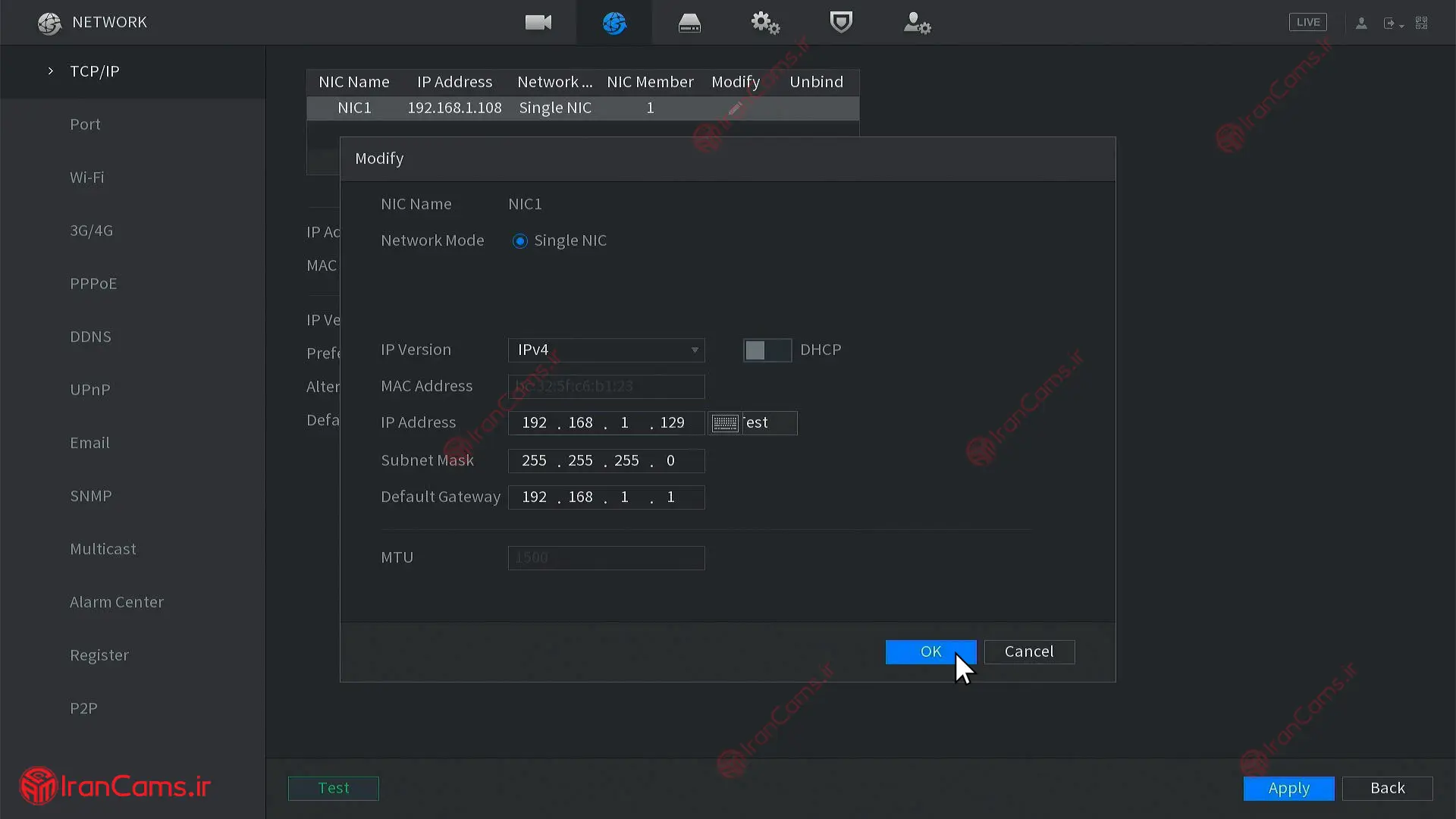Open the Account user-gear icon in top bar
The height and width of the screenshot is (819, 1456).
click(917, 23)
